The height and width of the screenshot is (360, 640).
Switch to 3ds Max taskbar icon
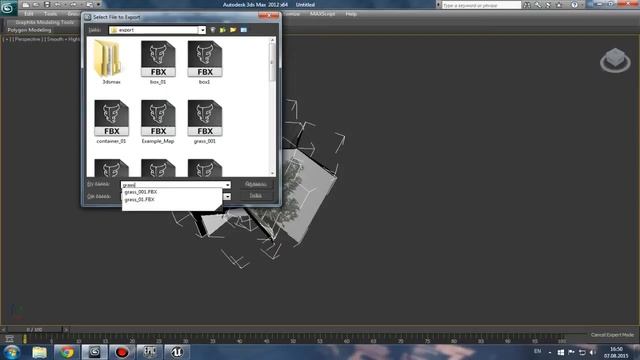[x=94, y=352]
